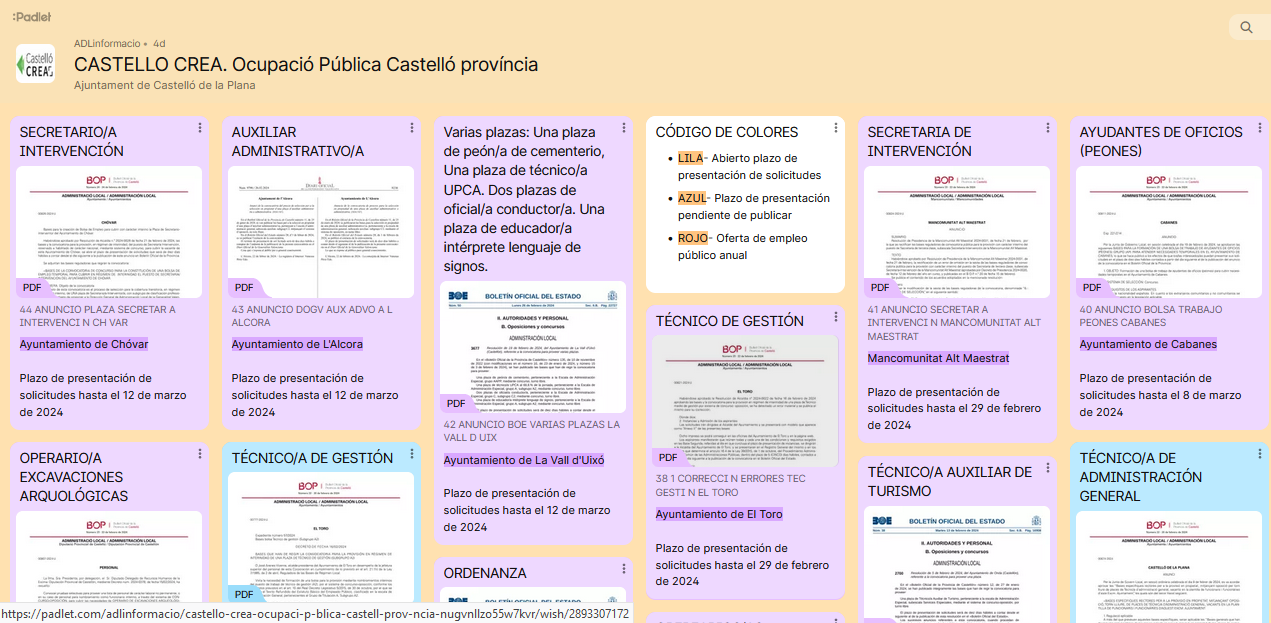Click caption 42 ANUNCIO BOE VARIAS PLAZAS
1271x623 pixels.
click(532, 432)
